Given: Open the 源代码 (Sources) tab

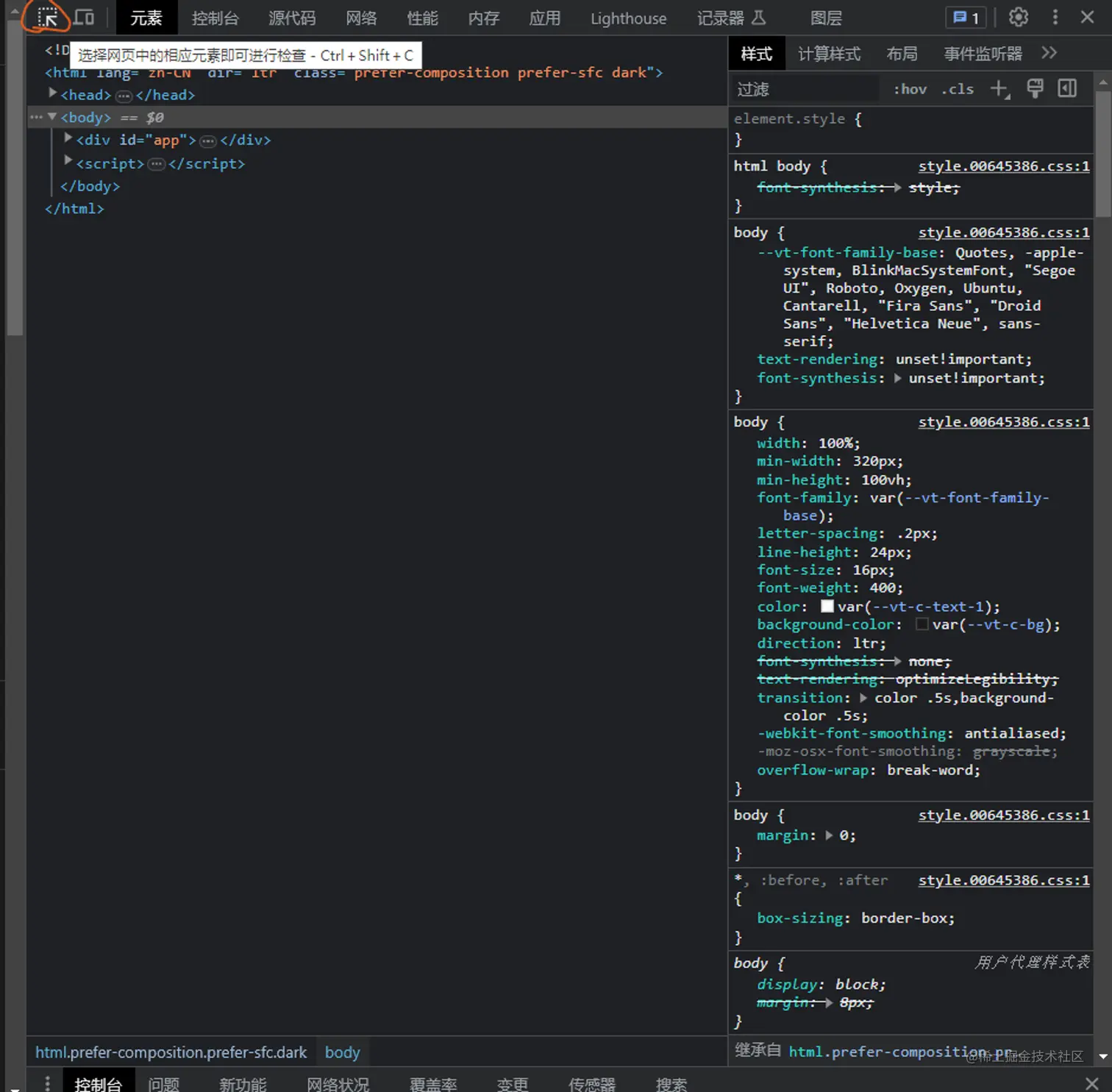Looking at the screenshot, I should 292,18.
